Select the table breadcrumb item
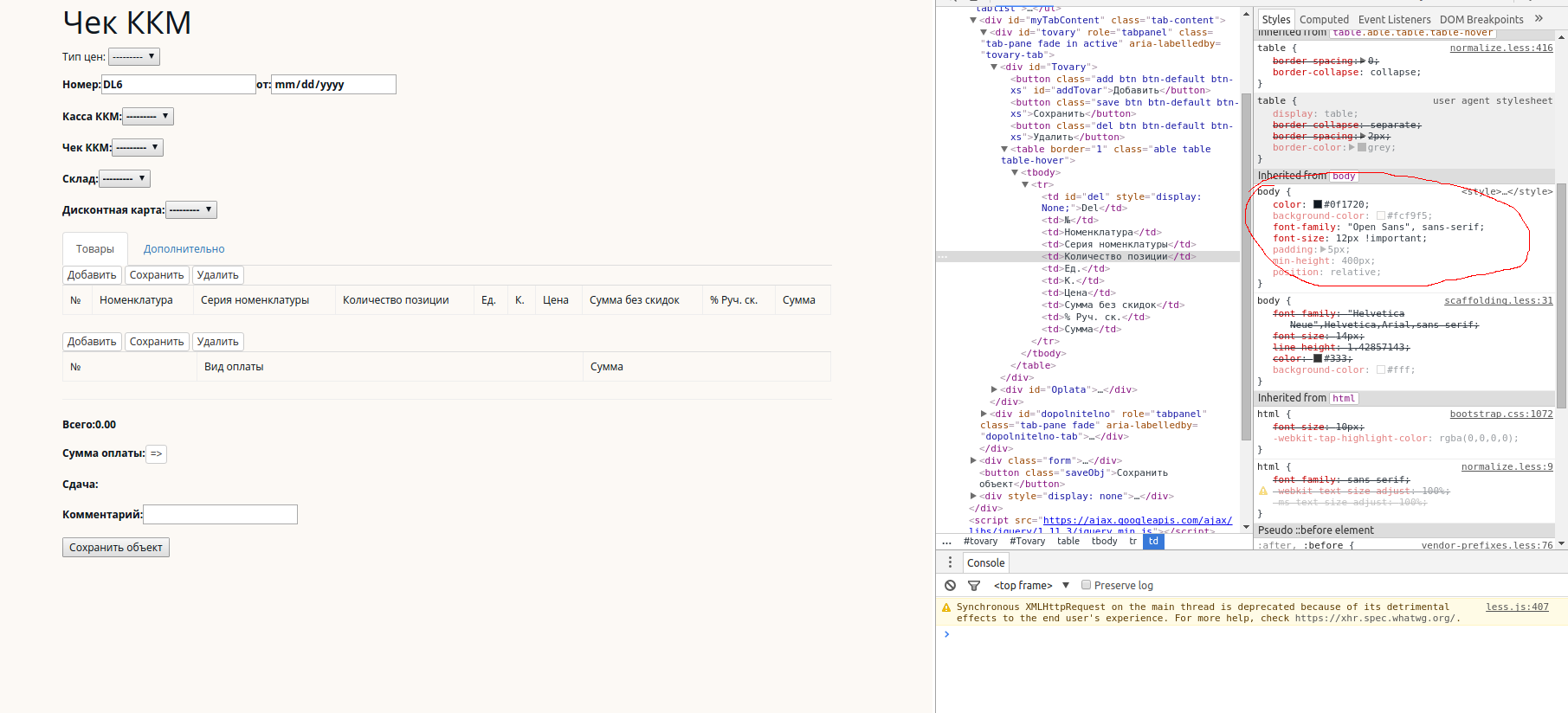 coord(1068,542)
